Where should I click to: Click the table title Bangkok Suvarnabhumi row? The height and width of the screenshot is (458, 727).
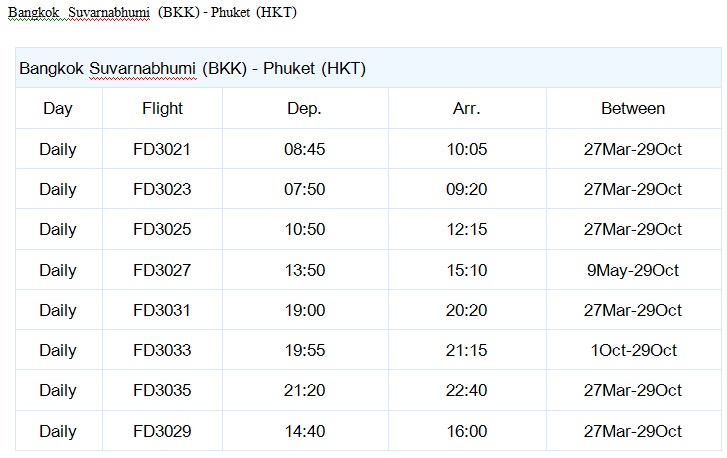[x=369, y=68]
